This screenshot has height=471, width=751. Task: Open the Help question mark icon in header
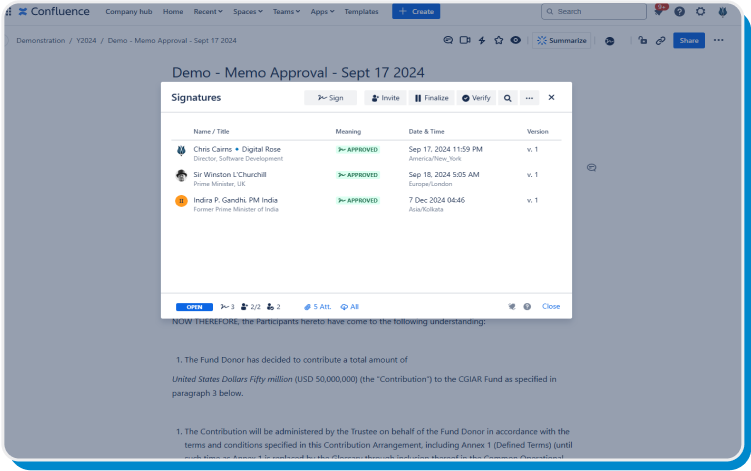click(679, 11)
